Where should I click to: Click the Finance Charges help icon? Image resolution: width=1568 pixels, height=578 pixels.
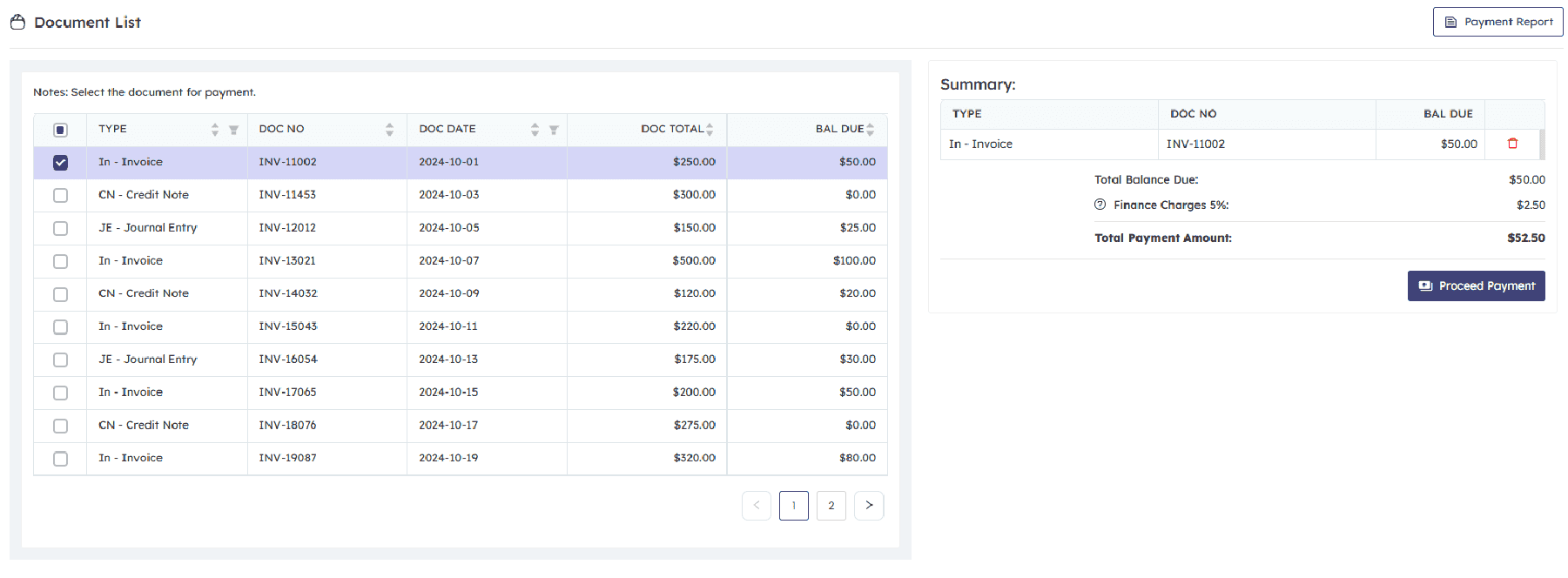tap(1100, 205)
